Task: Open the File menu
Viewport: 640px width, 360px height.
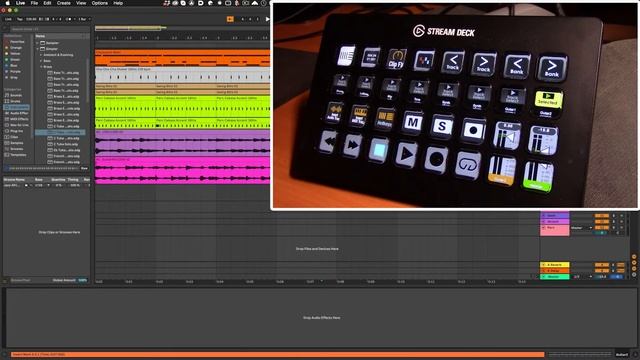Action: click(x=34, y=3)
